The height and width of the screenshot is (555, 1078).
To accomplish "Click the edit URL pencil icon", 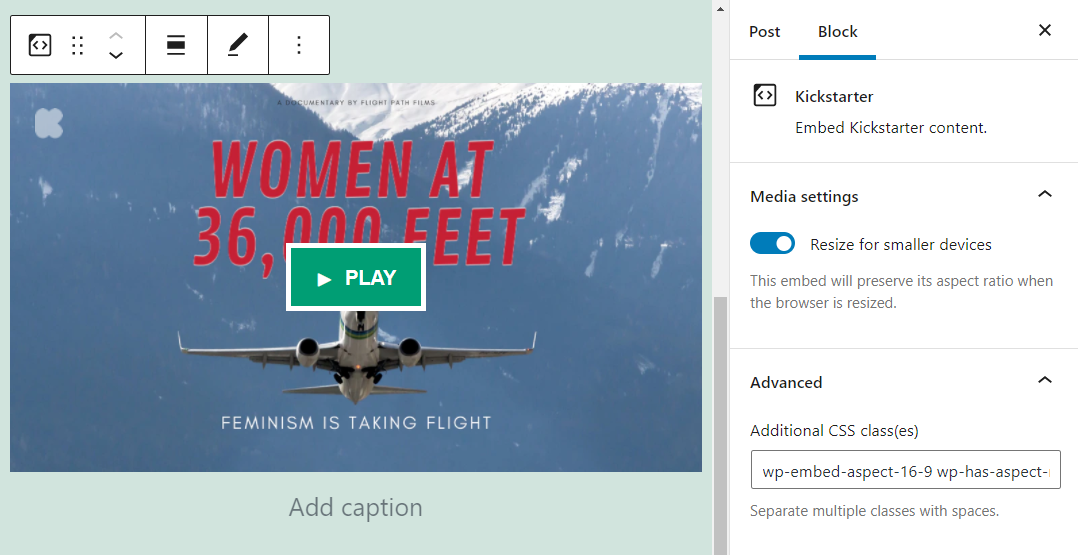I will (237, 45).
